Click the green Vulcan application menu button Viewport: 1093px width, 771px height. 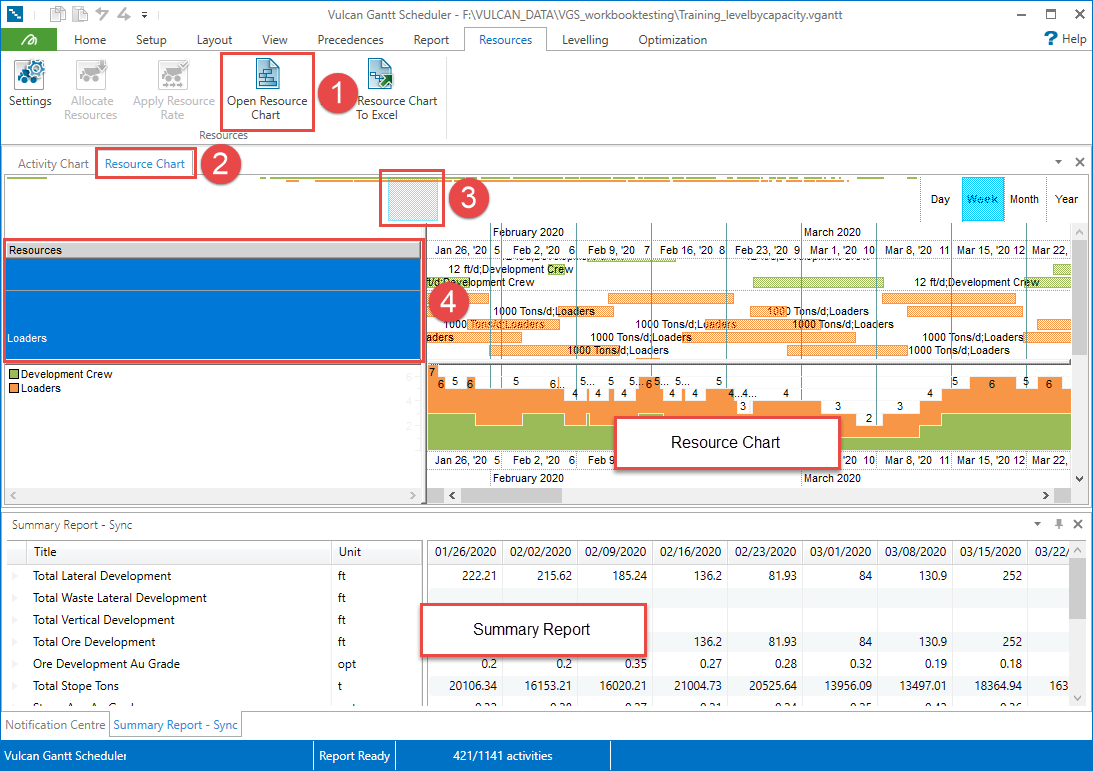pos(29,40)
